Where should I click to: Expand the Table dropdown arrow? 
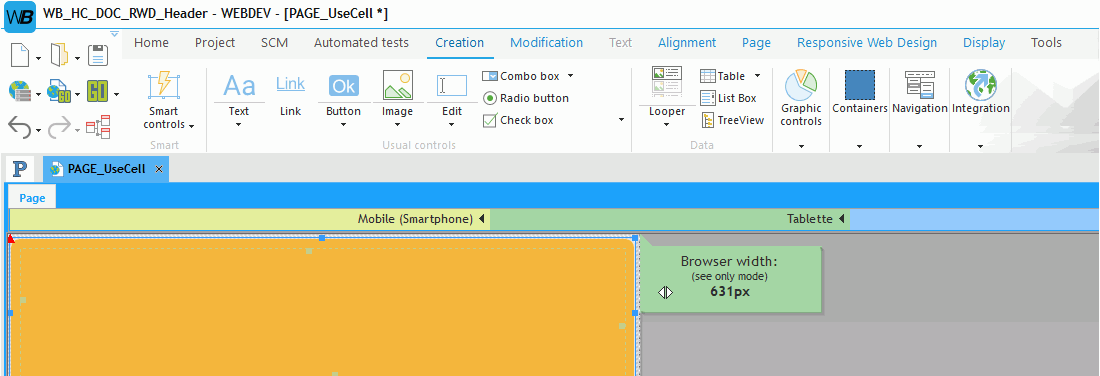758,76
